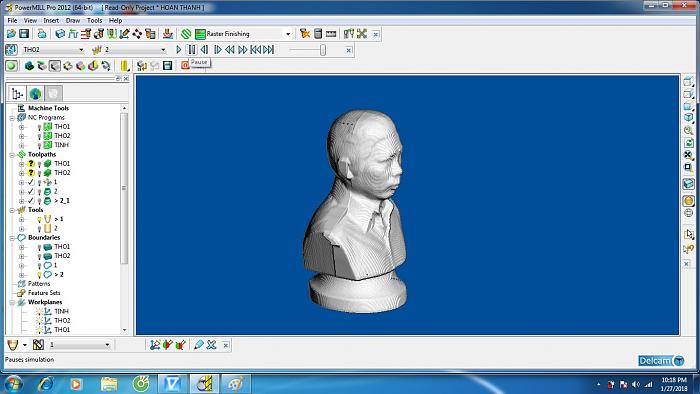Screen dimensions: 700x394
Task: Pause the simulation
Action: (x=192, y=50)
